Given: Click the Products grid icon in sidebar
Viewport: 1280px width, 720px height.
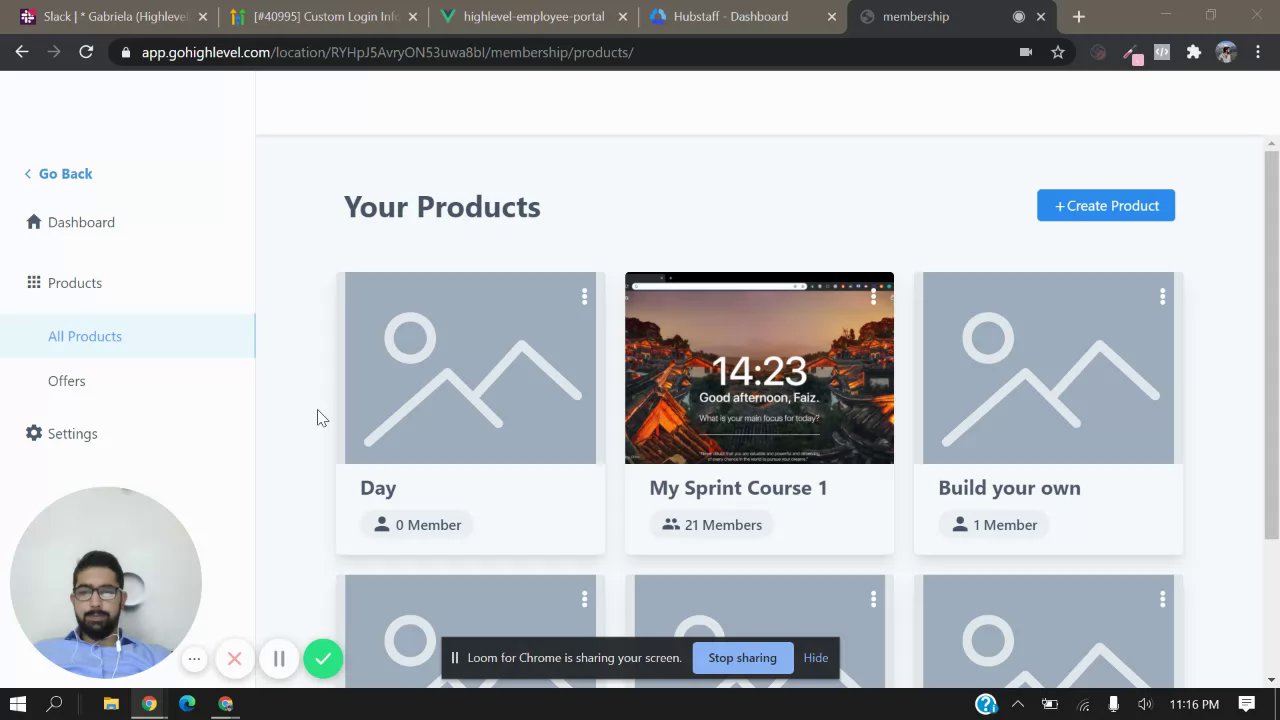Looking at the screenshot, I should (x=34, y=282).
